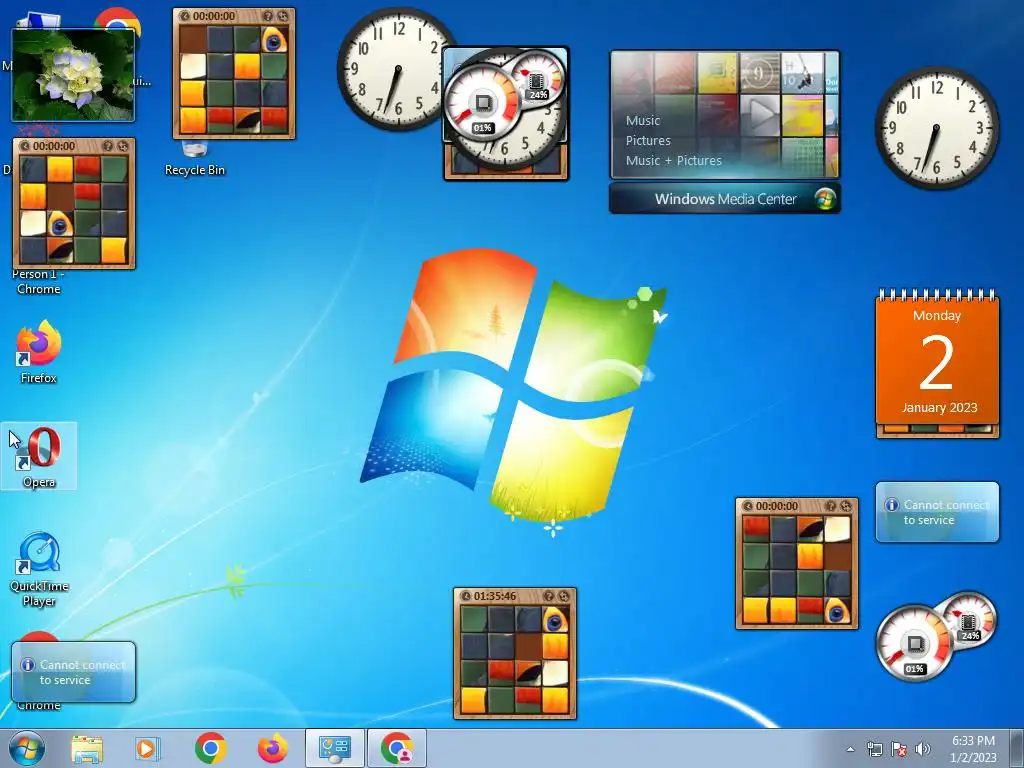Click the toucan eye tile in the puzzle above Recycle Bin
Image resolution: width=1024 pixels, height=768 pixels.
click(x=274, y=39)
